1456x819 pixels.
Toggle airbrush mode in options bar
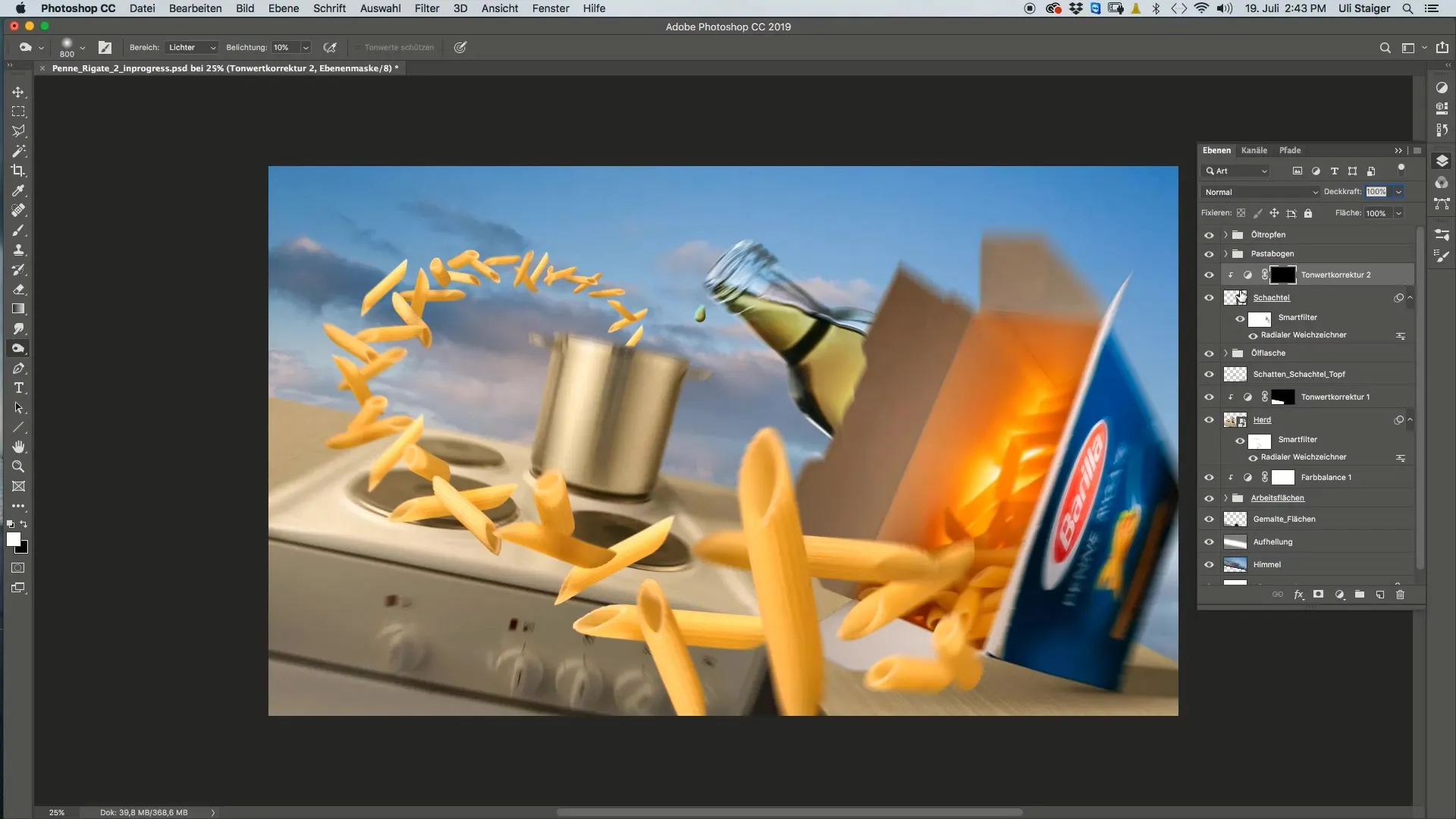[330, 47]
